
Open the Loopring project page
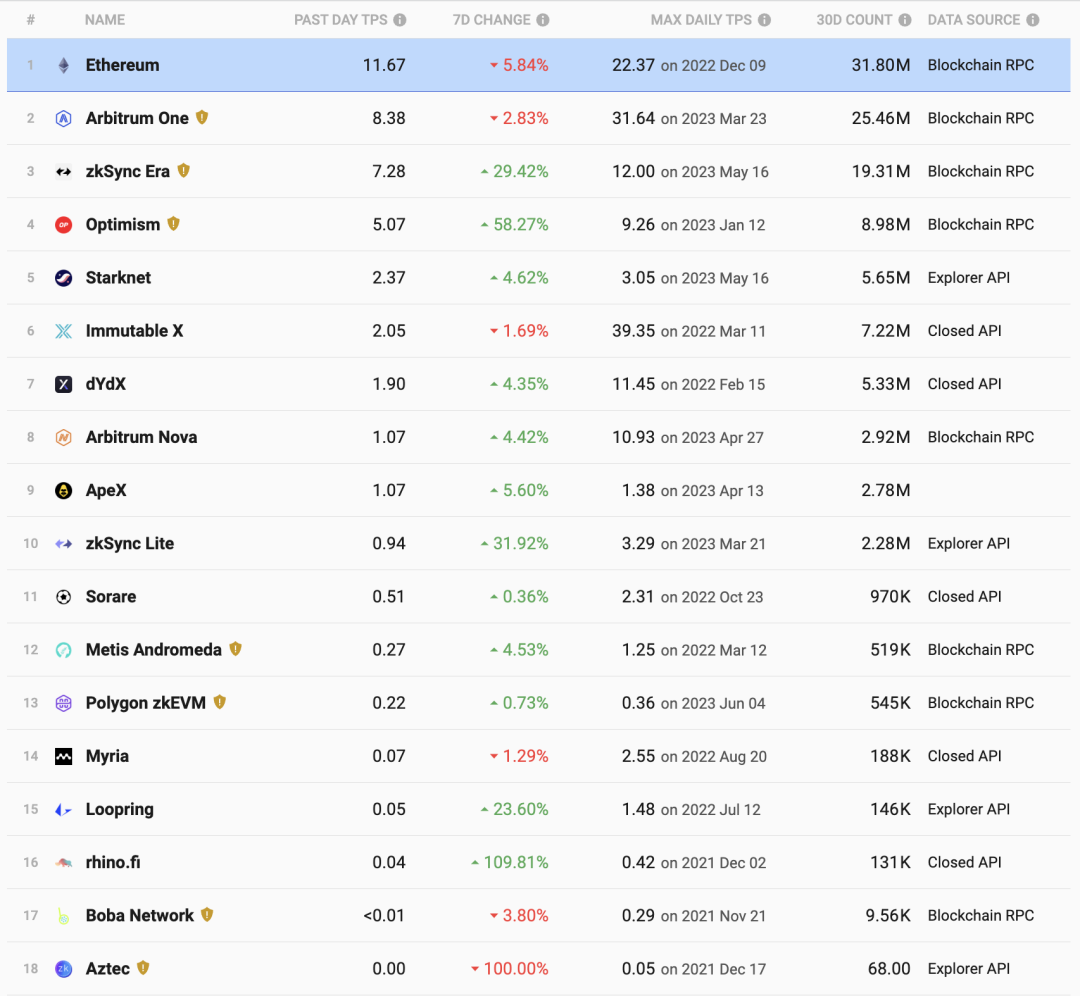coord(120,809)
